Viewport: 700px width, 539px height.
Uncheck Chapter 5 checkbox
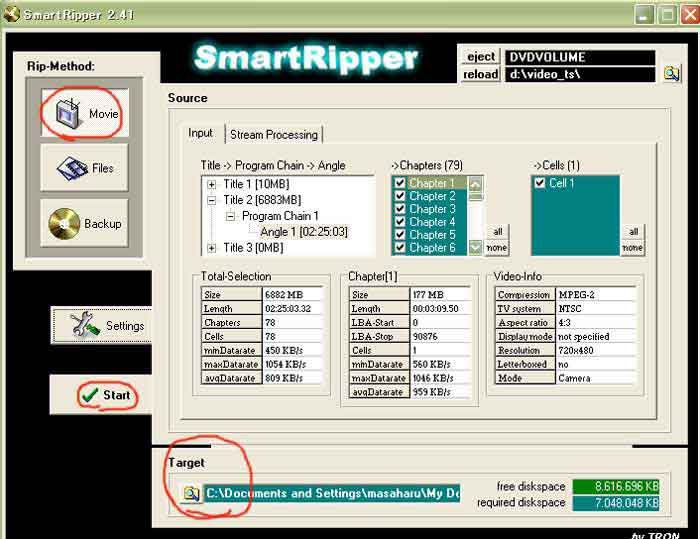pos(400,234)
